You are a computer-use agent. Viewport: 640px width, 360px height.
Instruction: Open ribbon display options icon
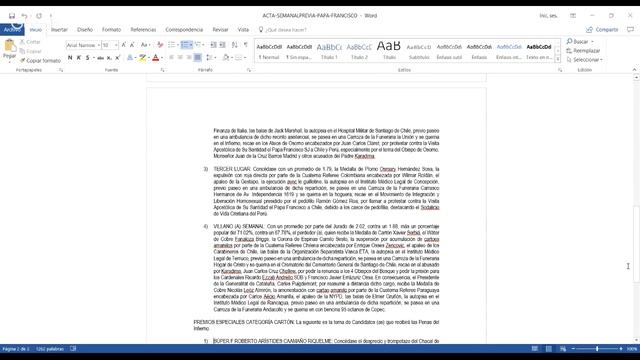pos(573,16)
